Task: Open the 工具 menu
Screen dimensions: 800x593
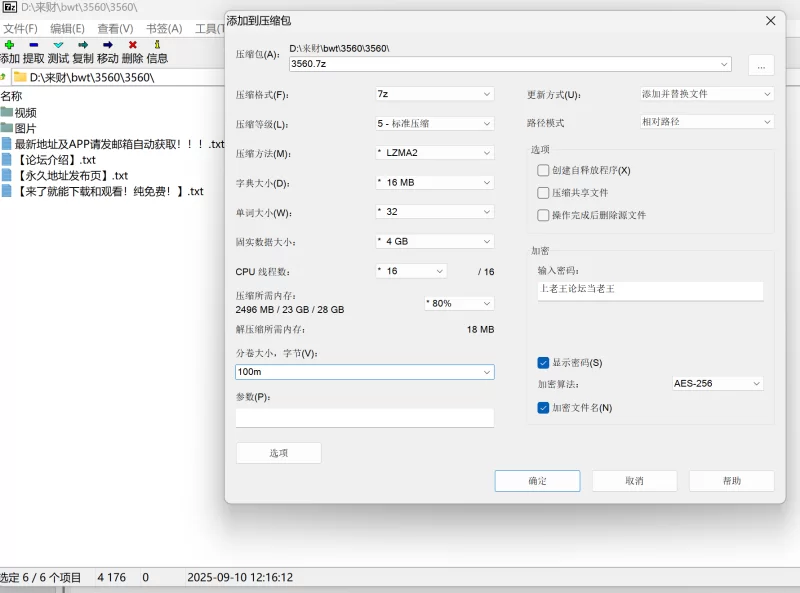Action: coord(209,29)
